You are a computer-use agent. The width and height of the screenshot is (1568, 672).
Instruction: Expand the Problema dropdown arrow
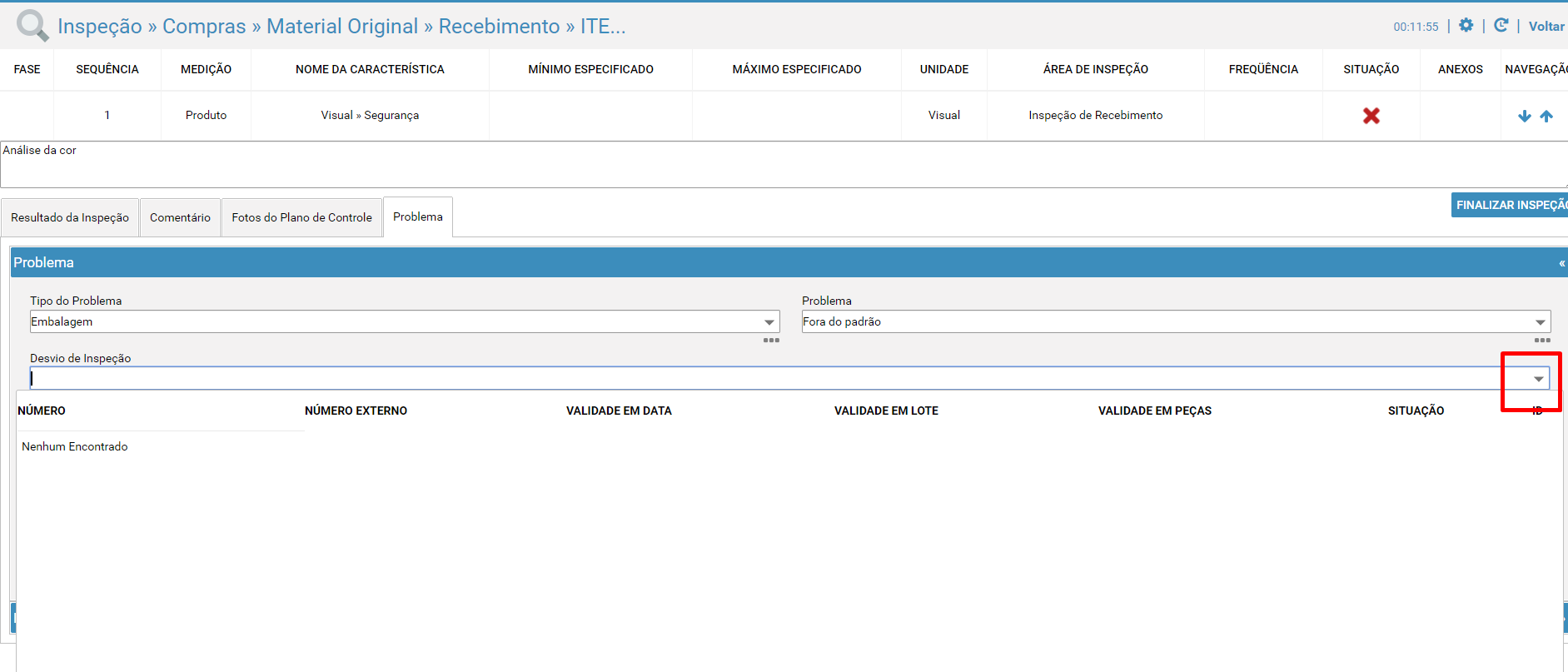[1541, 322]
